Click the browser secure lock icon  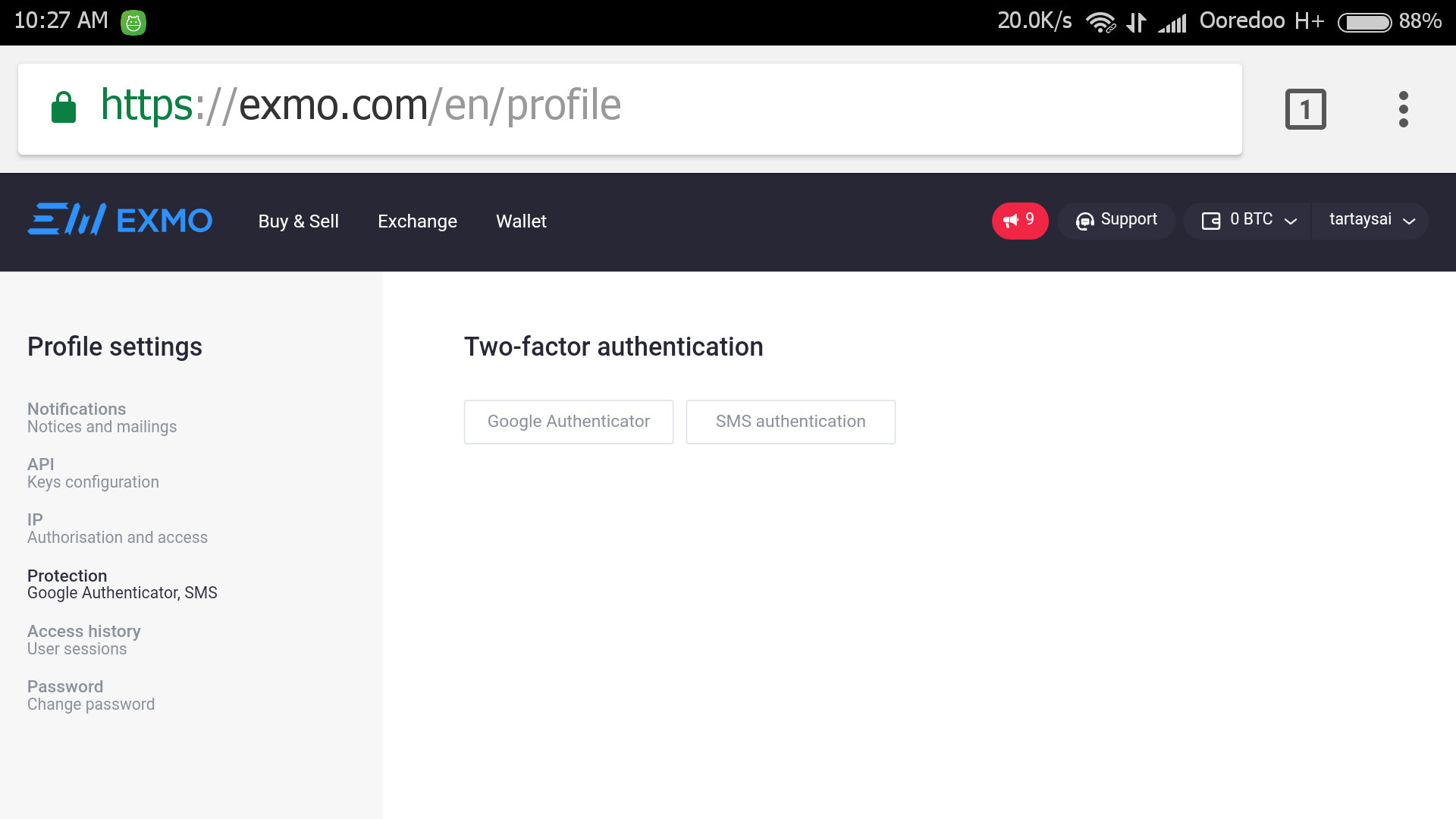coord(62,108)
